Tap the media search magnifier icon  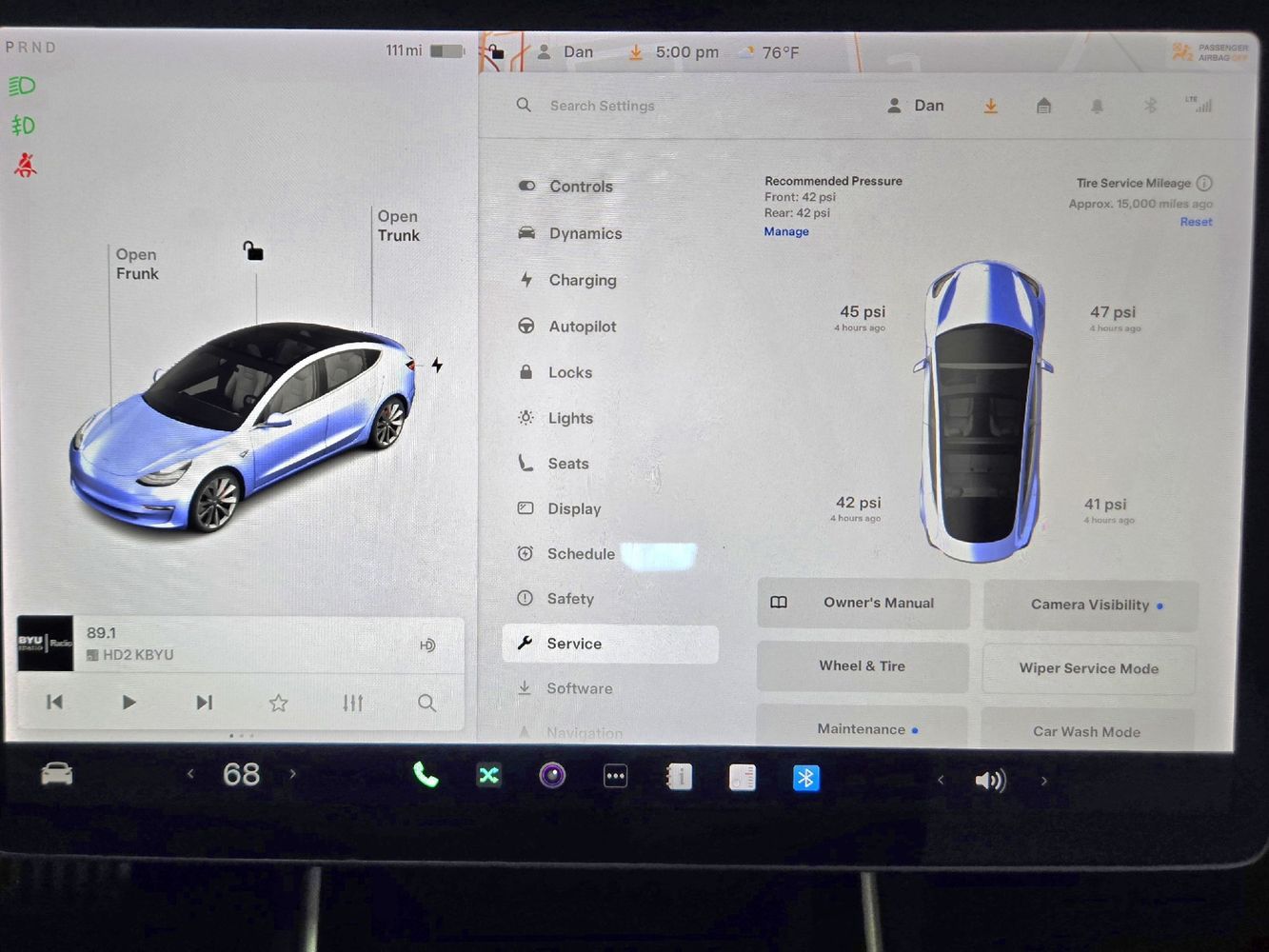(x=426, y=703)
